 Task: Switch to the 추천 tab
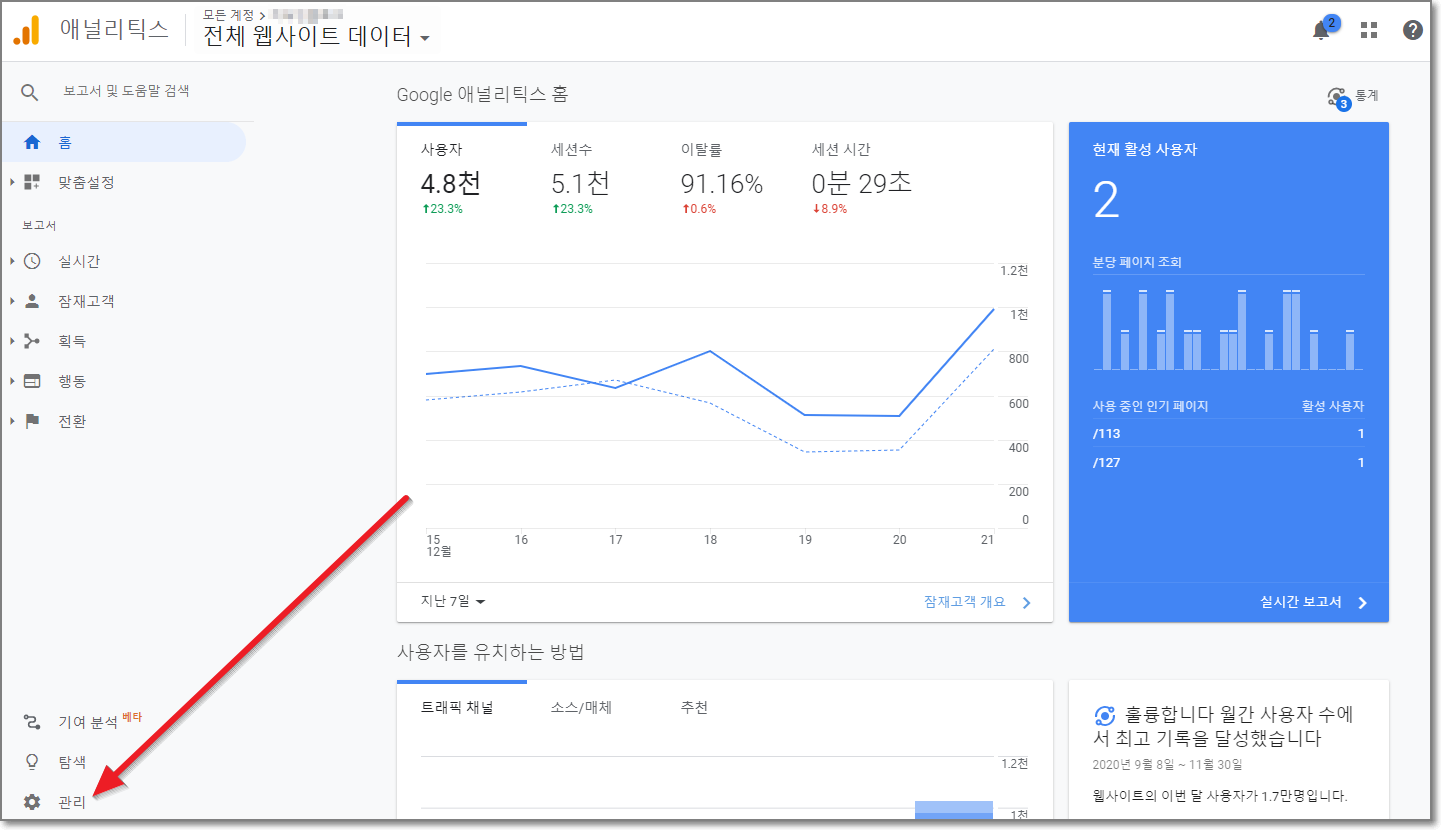point(695,708)
